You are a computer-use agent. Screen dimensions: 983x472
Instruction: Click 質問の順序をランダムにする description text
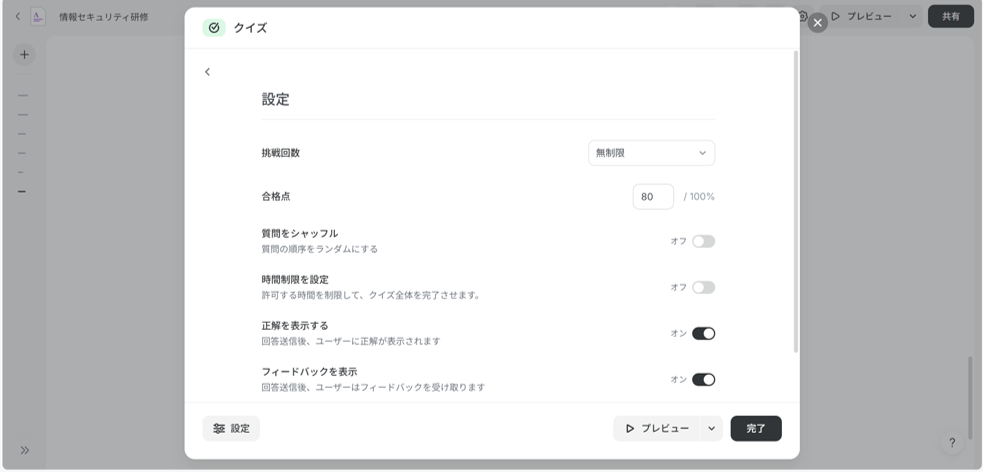pyautogui.click(x=320, y=249)
